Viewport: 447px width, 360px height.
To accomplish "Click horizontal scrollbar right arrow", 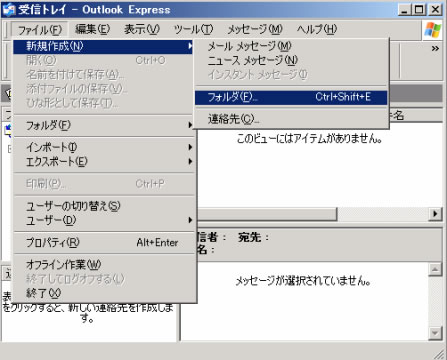I will point(435,213).
